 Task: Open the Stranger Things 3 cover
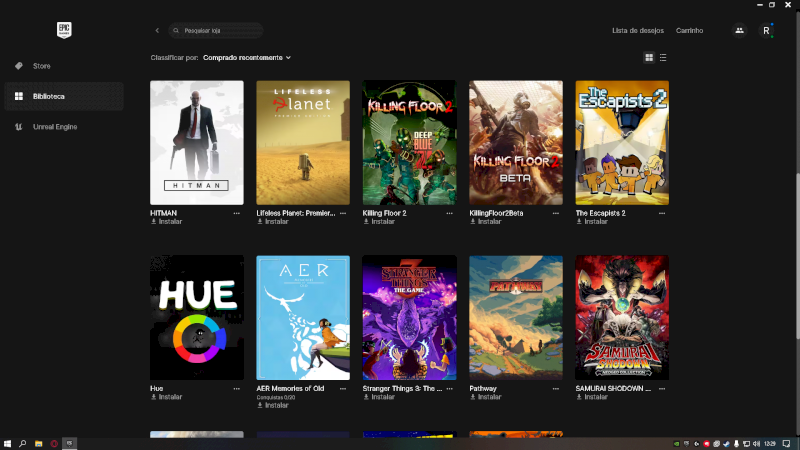pyautogui.click(x=409, y=317)
